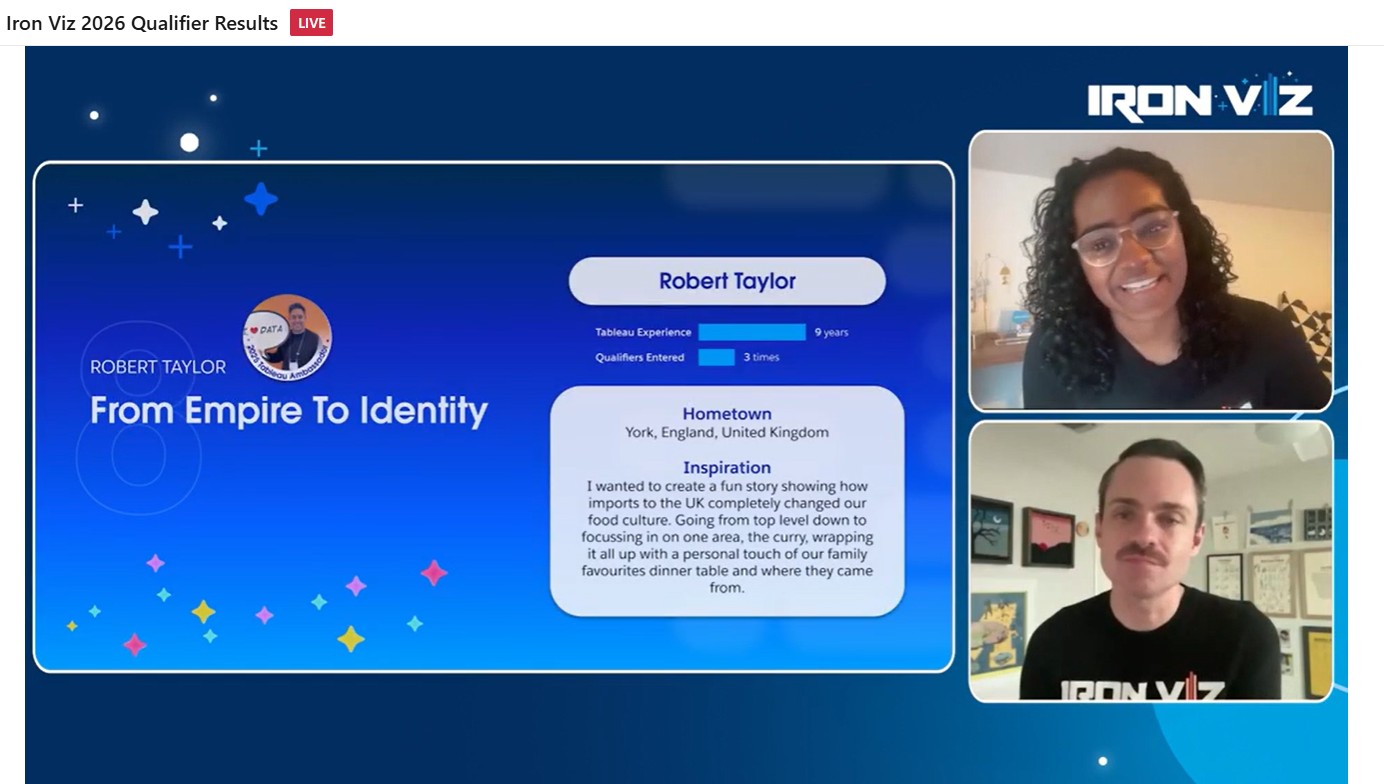This screenshot has width=1384, height=784.
Task: Click the small "ROBERT TAYLOR" caption
Action: pyautogui.click(x=158, y=367)
